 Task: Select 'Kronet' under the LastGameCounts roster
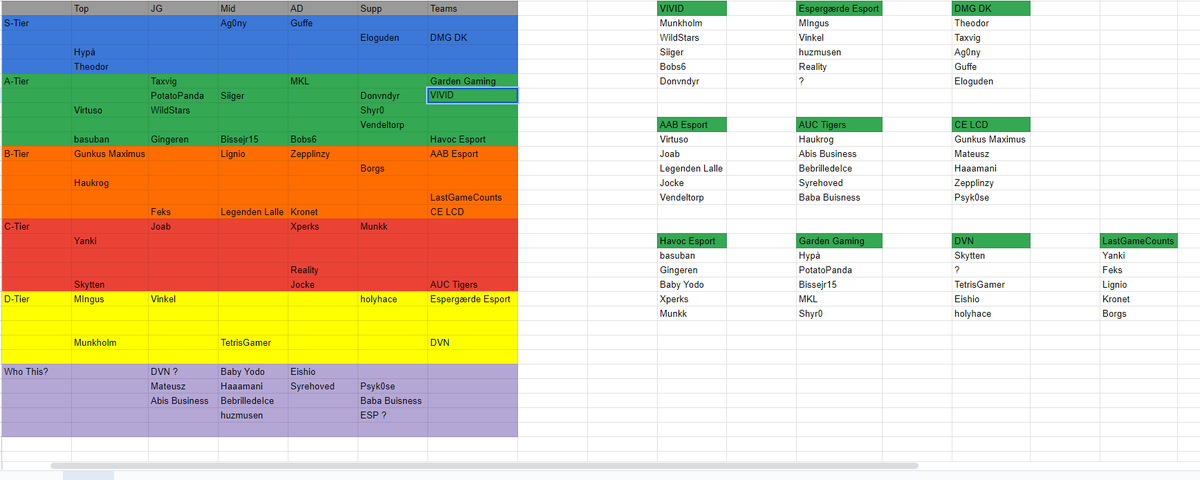tap(1138, 299)
